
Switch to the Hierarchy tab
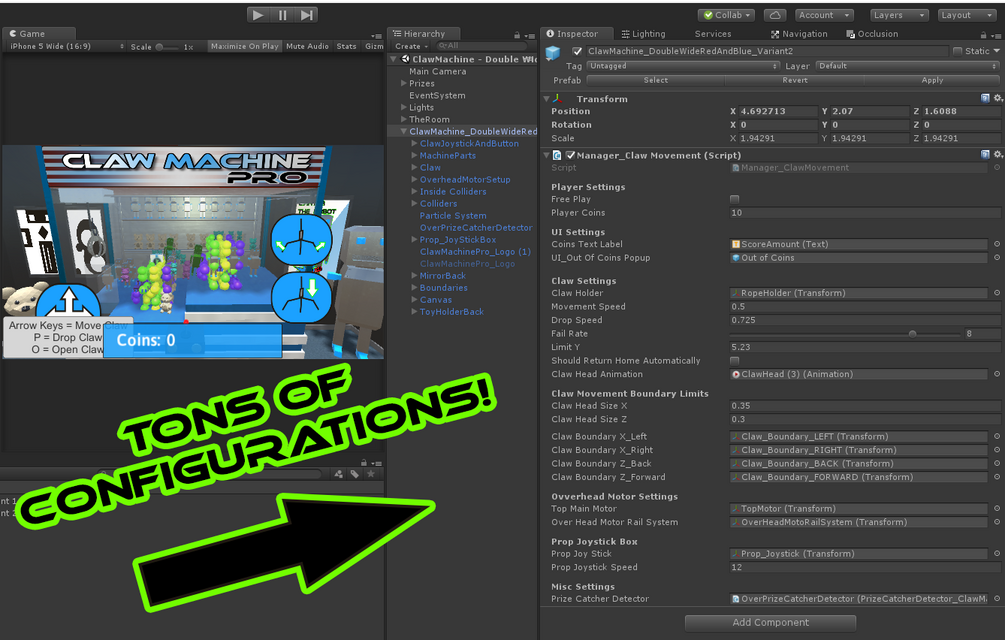click(424, 33)
